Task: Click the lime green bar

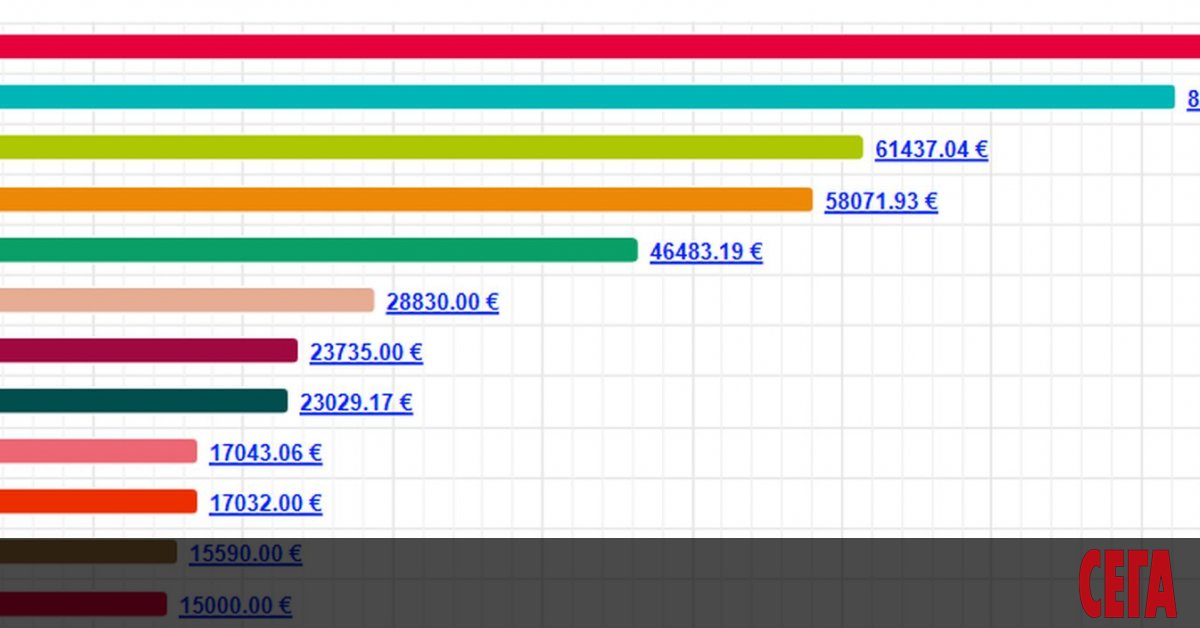Action: [430, 148]
